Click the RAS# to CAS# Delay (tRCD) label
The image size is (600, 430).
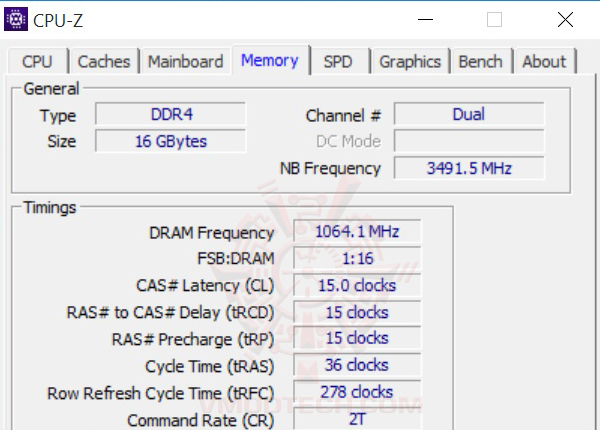(170, 313)
